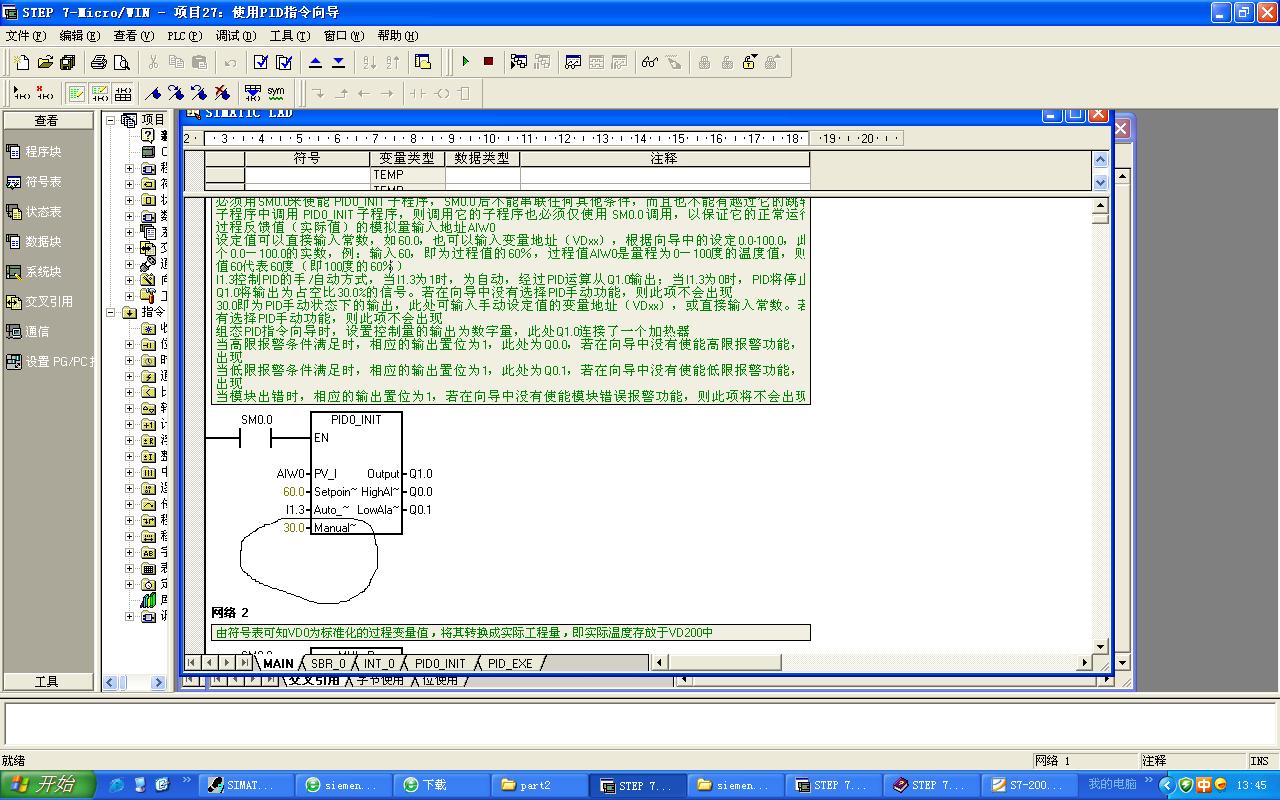Click the sym apply-symbols toolbar icon

(276, 93)
